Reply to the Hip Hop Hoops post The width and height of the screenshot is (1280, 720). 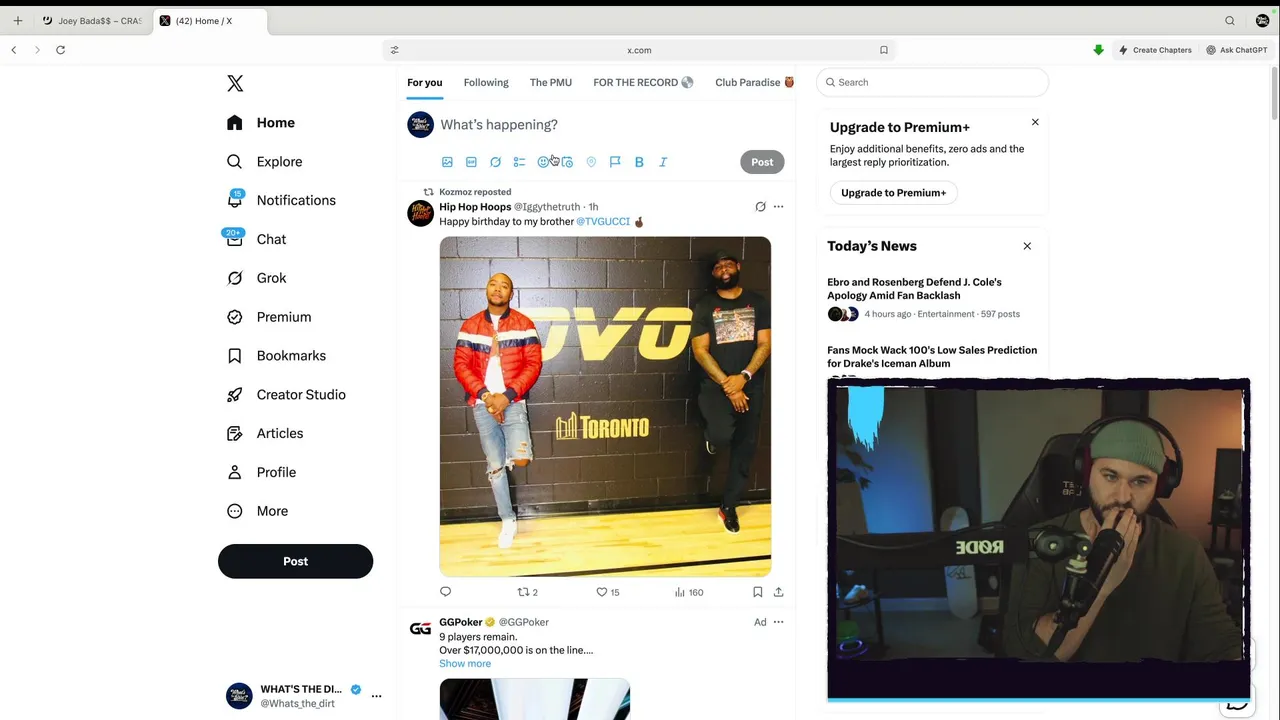(446, 592)
